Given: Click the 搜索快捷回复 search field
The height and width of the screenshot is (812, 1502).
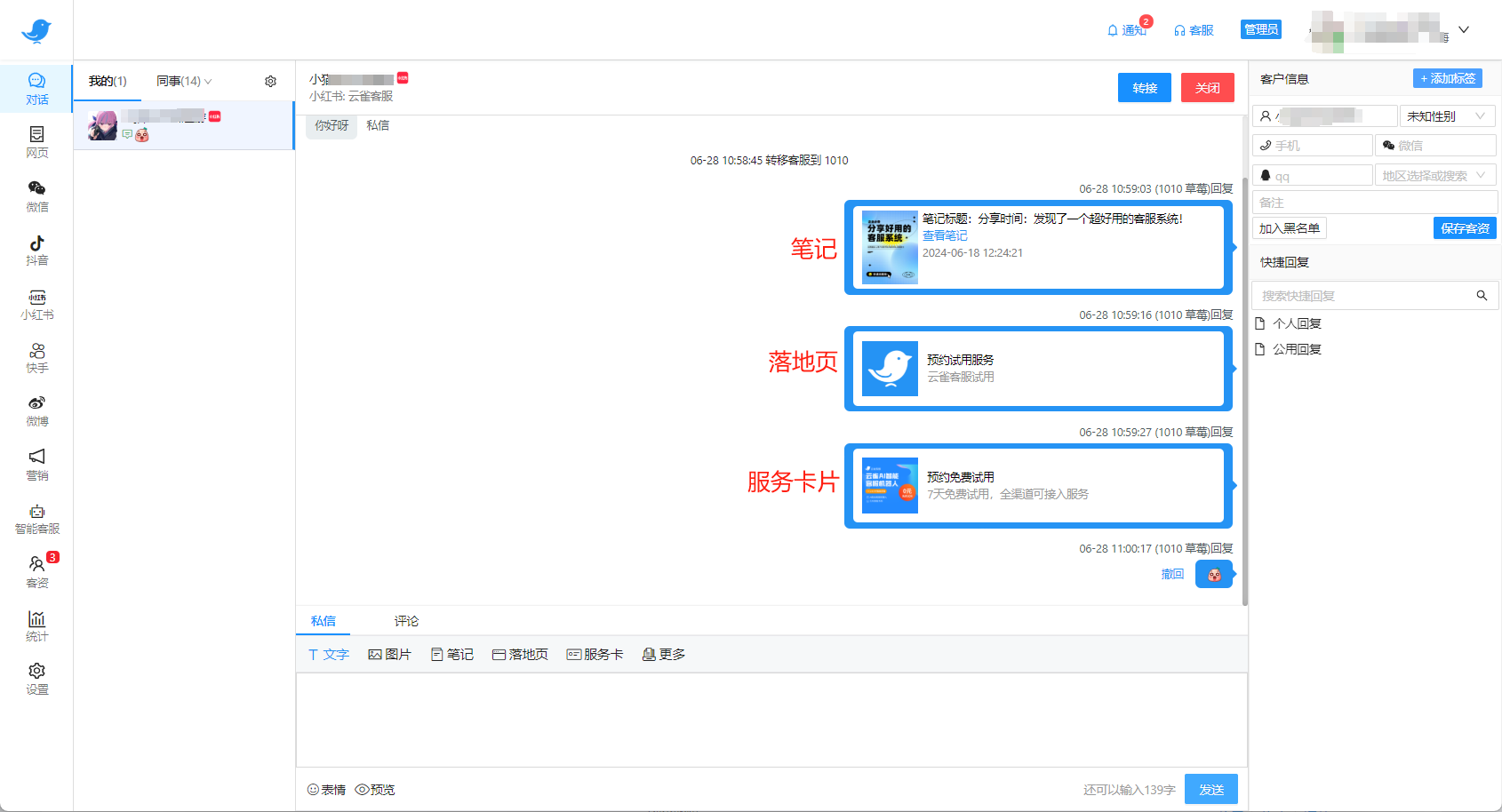Looking at the screenshot, I should (x=1364, y=296).
